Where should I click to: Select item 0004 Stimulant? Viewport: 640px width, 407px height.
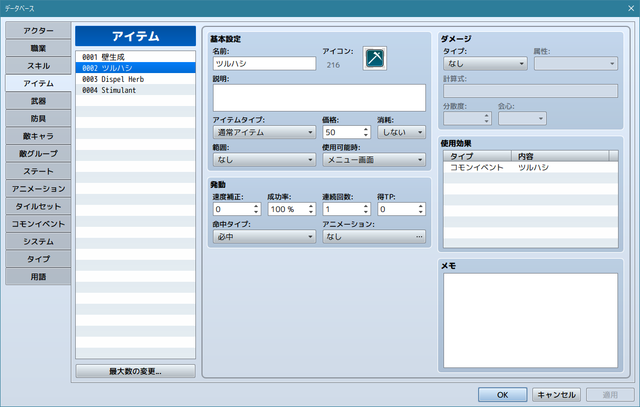136,90
